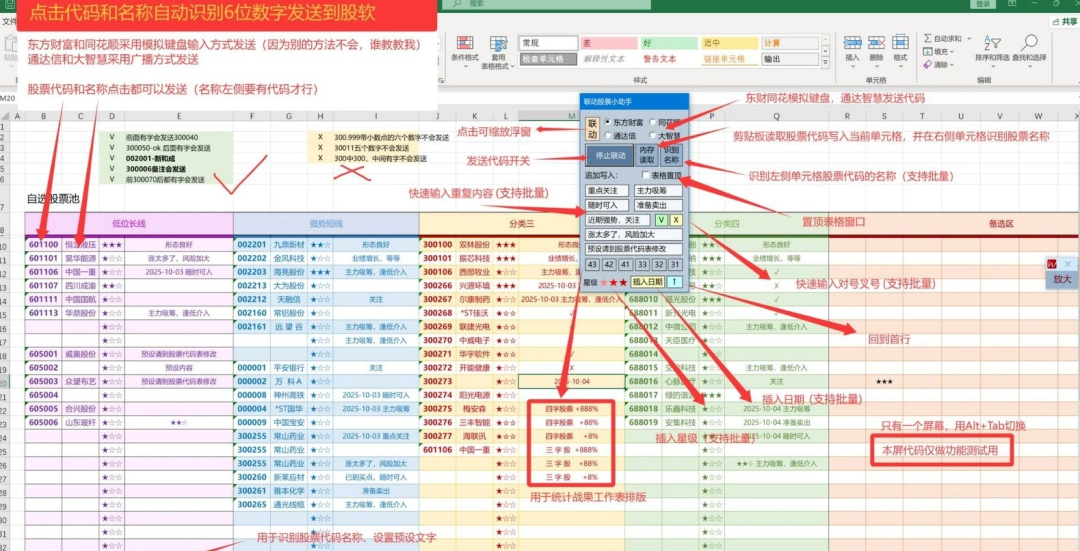Open the 文件 menu

click(x=8, y=22)
